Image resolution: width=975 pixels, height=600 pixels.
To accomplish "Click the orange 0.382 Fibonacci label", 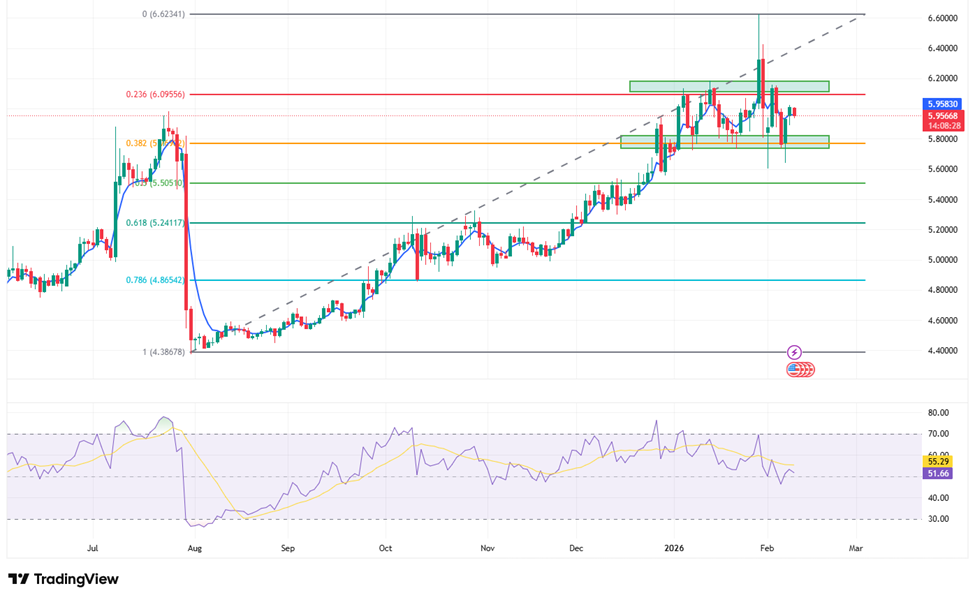I will 155,143.
